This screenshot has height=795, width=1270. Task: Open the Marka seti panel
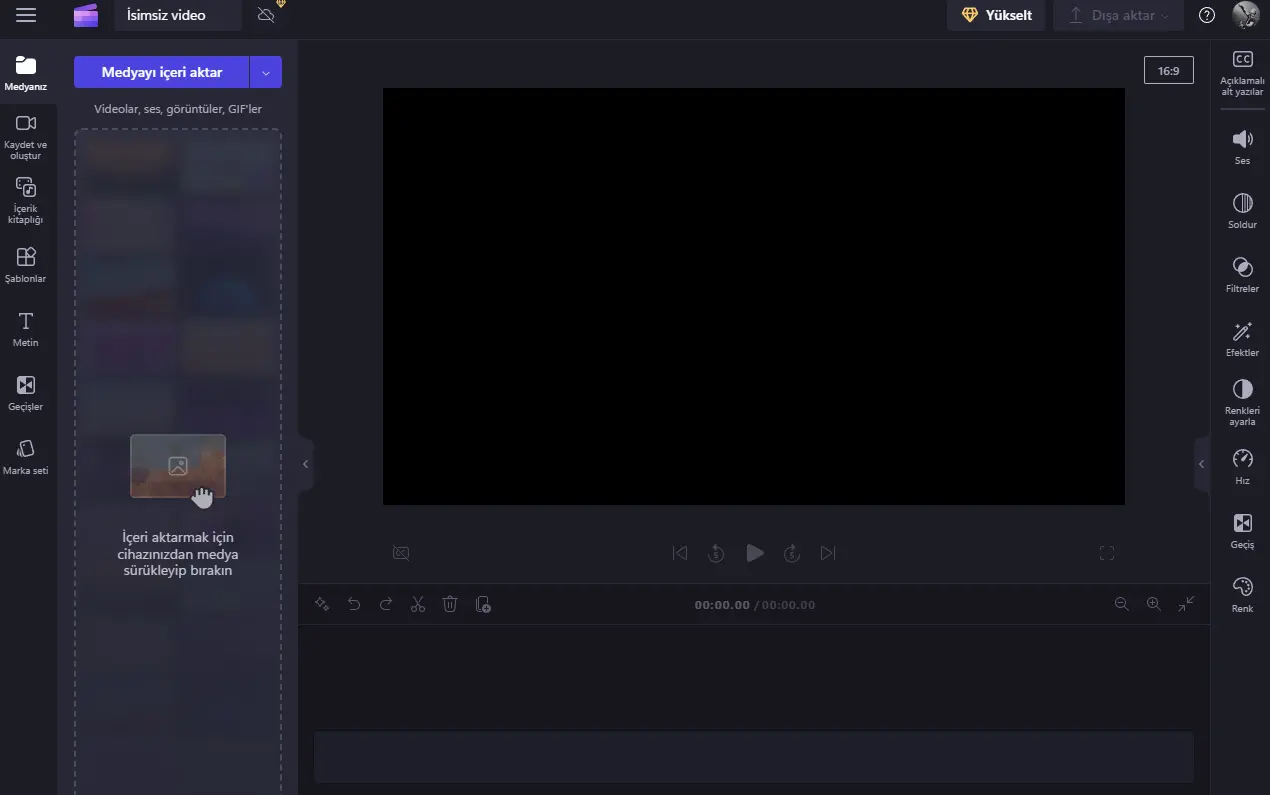[26, 457]
